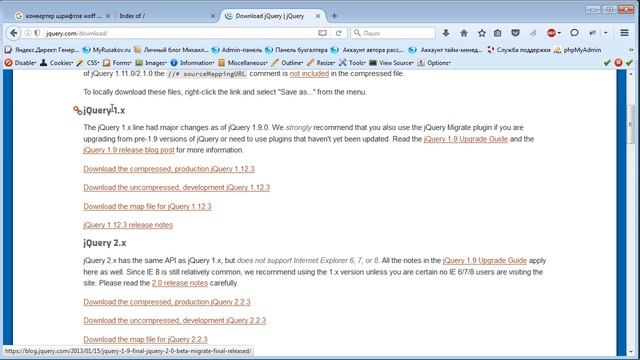
Task: Open a new tab with the plus button
Action: tap(334, 16)
